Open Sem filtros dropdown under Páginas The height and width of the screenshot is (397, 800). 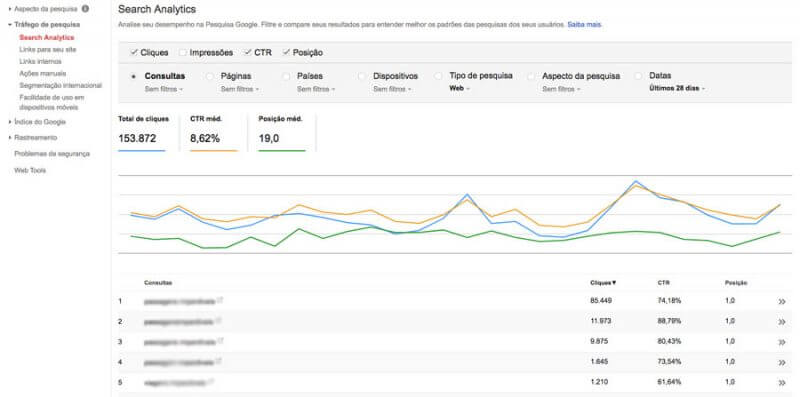(240, 89)
